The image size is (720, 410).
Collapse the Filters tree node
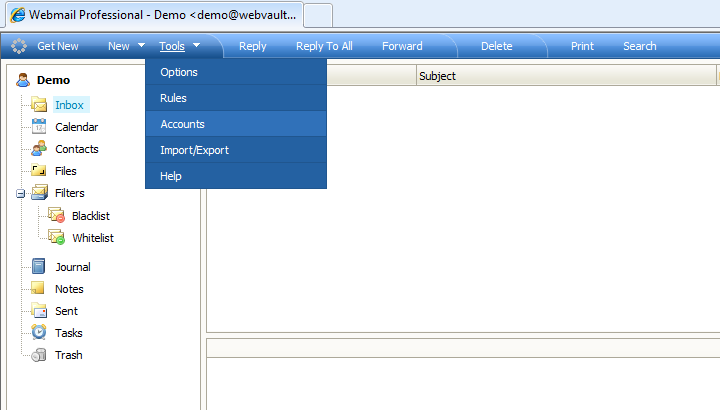(x=20, y=194)
